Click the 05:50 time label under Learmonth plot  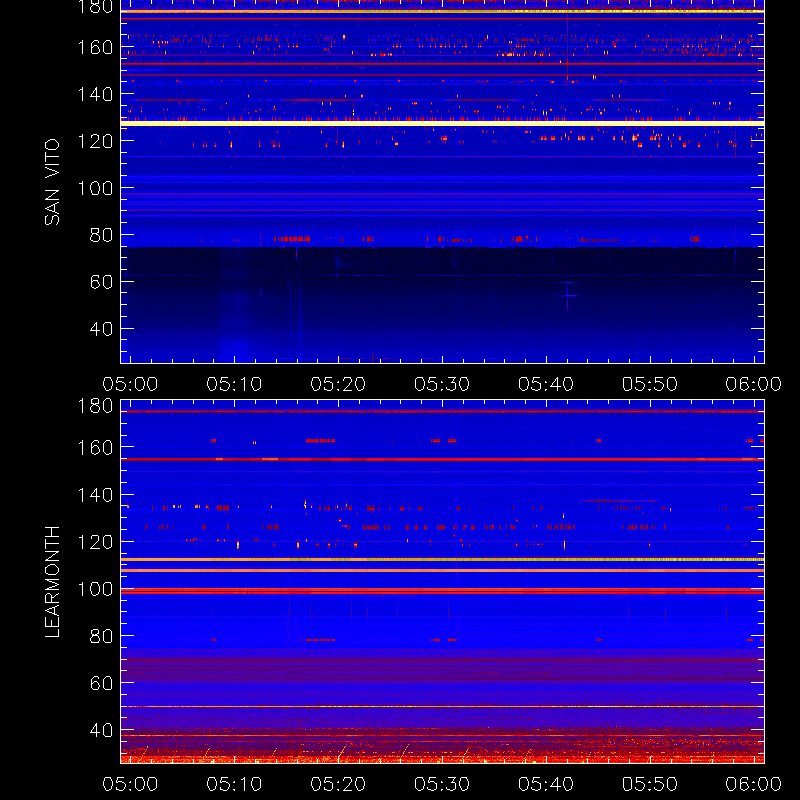coord(650,784)
